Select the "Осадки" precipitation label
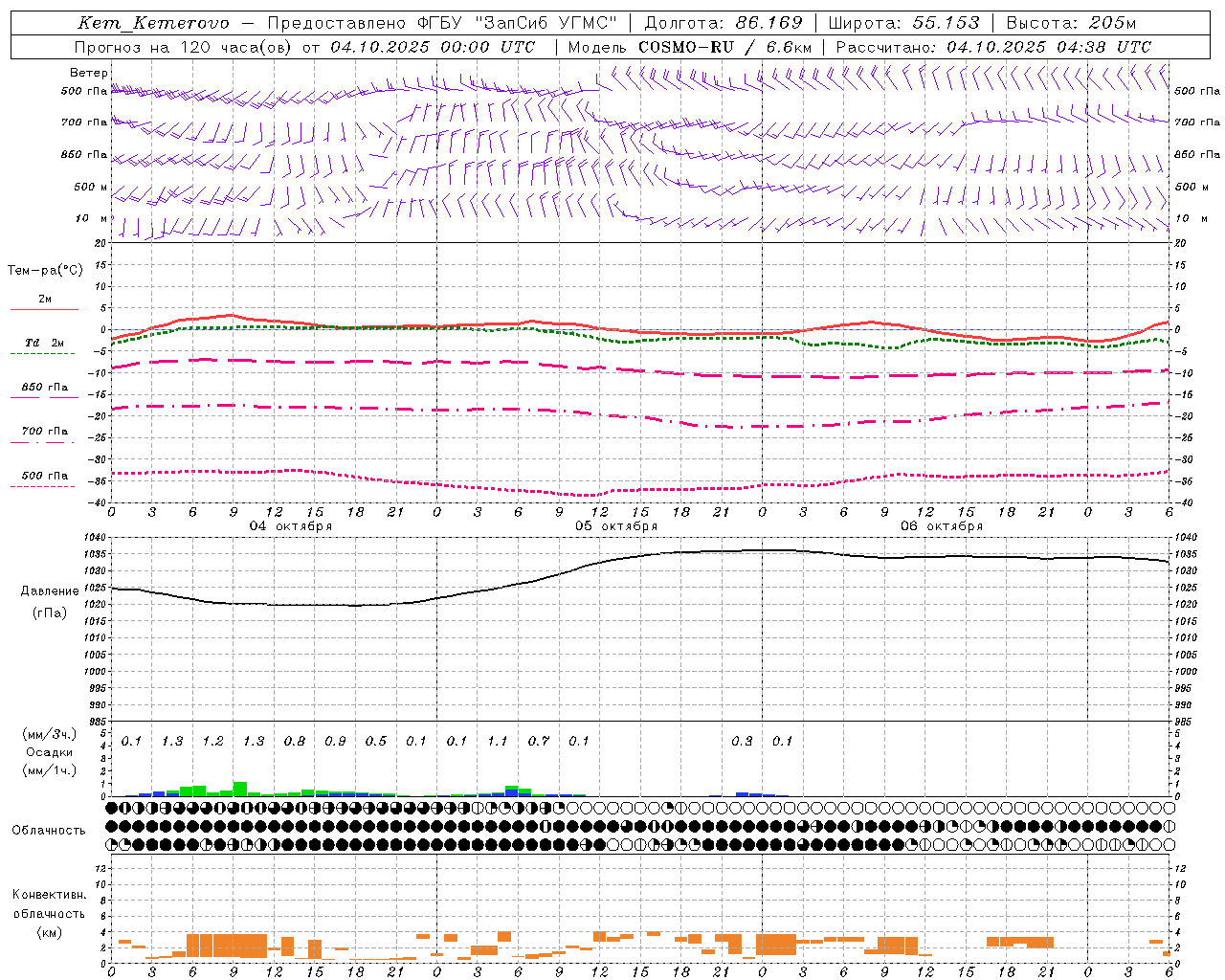 [49, 752]
